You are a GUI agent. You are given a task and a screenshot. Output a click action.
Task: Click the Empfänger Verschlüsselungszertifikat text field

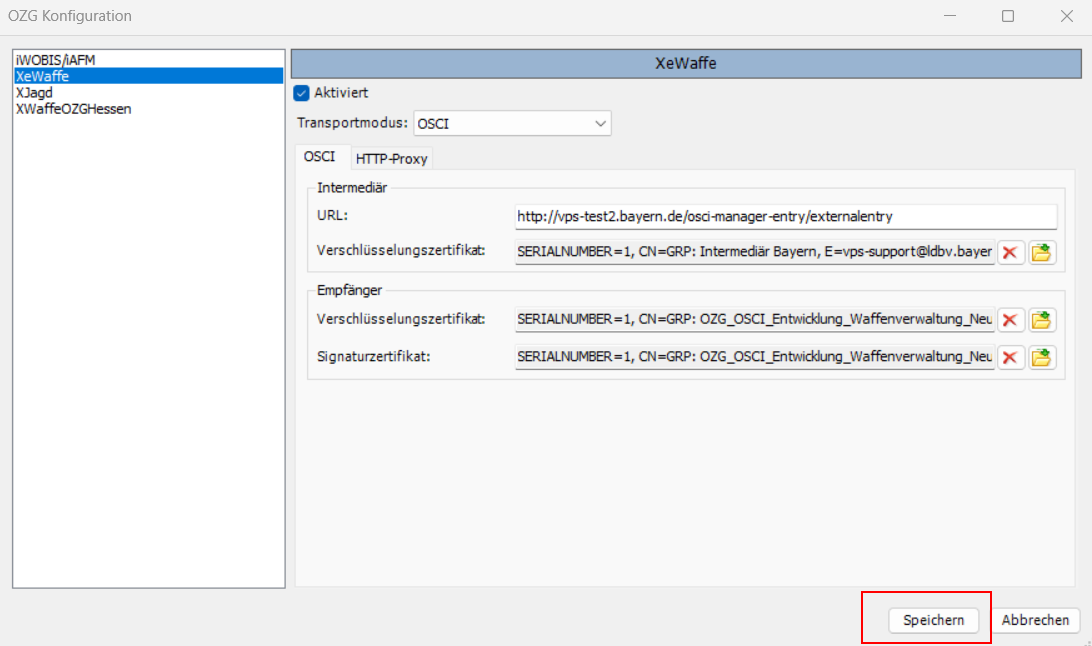(x=754, y=319)
